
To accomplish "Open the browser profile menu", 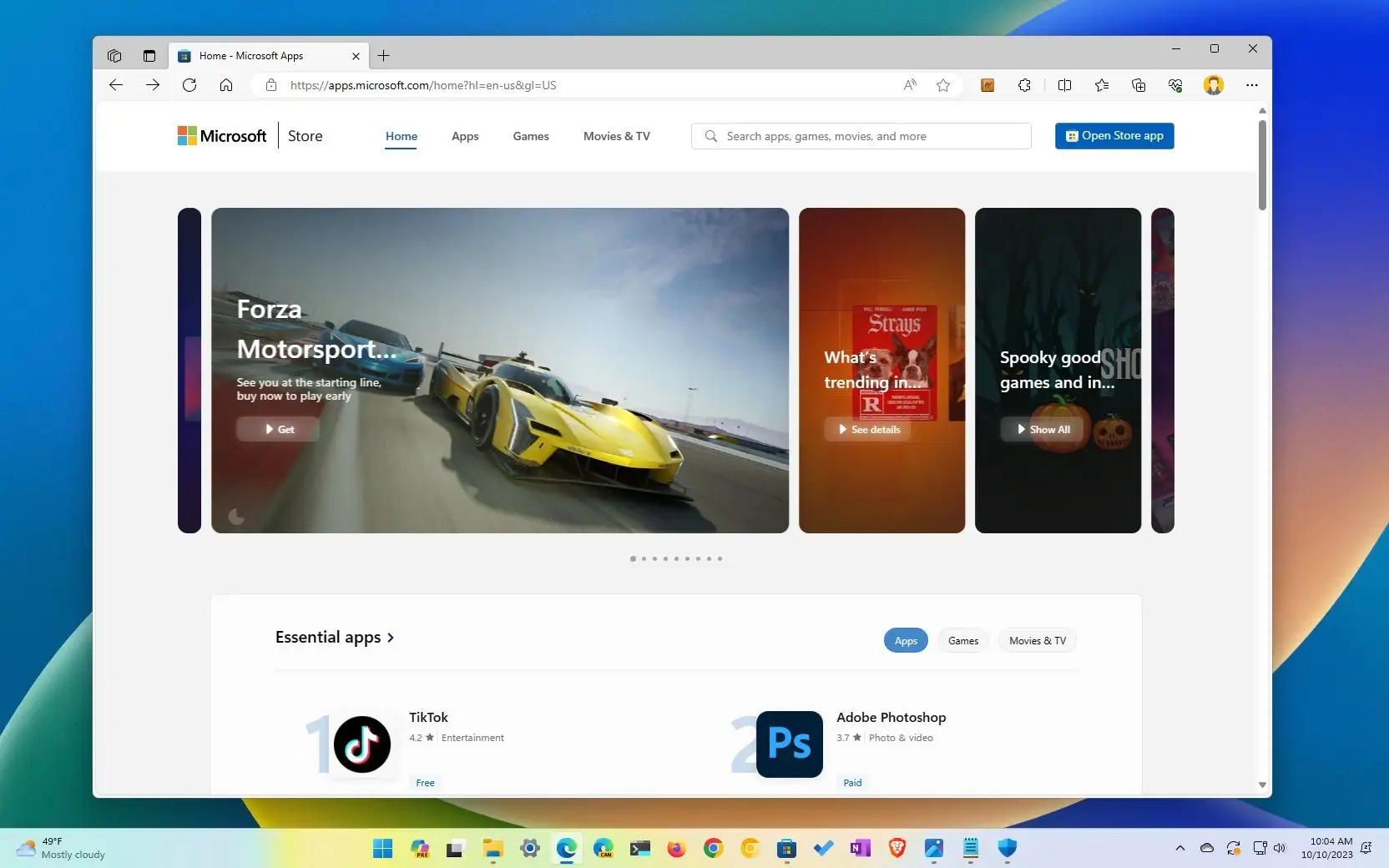I will coord(1214,85).
